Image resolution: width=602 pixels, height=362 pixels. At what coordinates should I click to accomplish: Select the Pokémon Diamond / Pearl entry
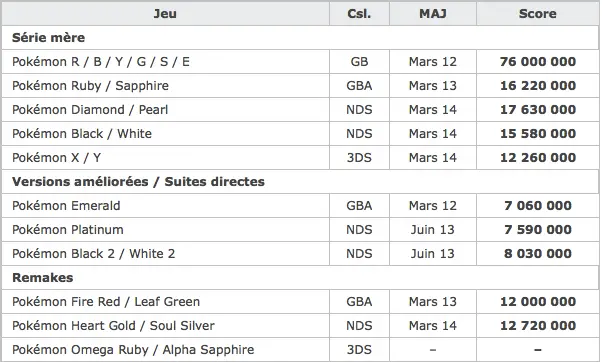pos(90,110)
